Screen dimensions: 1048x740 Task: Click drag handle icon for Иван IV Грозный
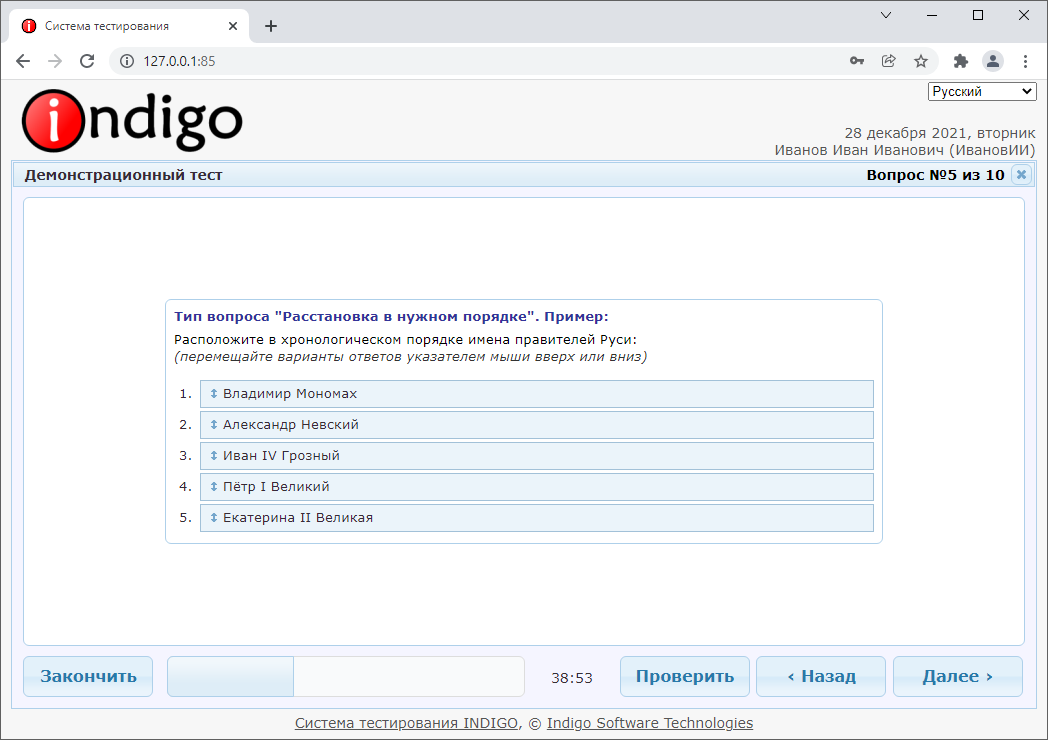tap(214, 455)
